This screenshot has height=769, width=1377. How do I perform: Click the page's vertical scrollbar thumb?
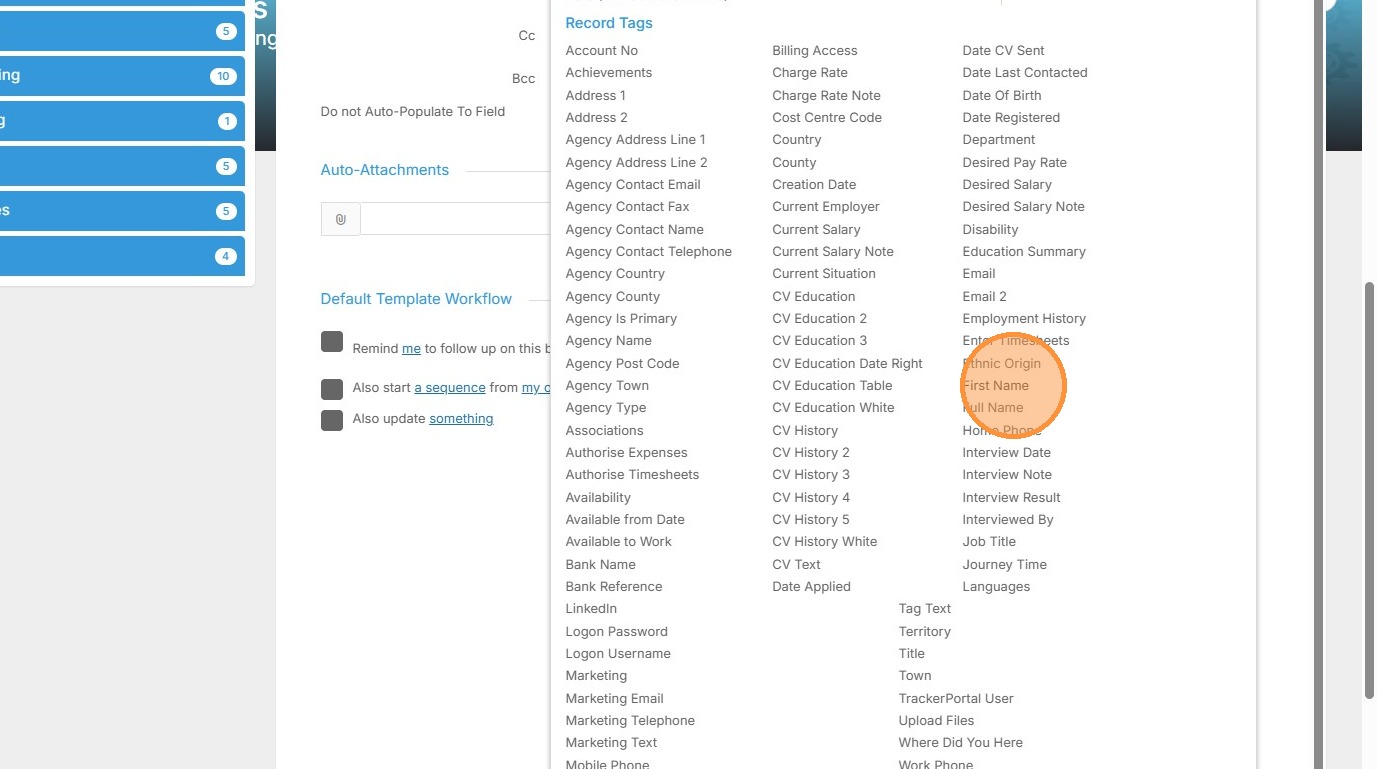1369,490
